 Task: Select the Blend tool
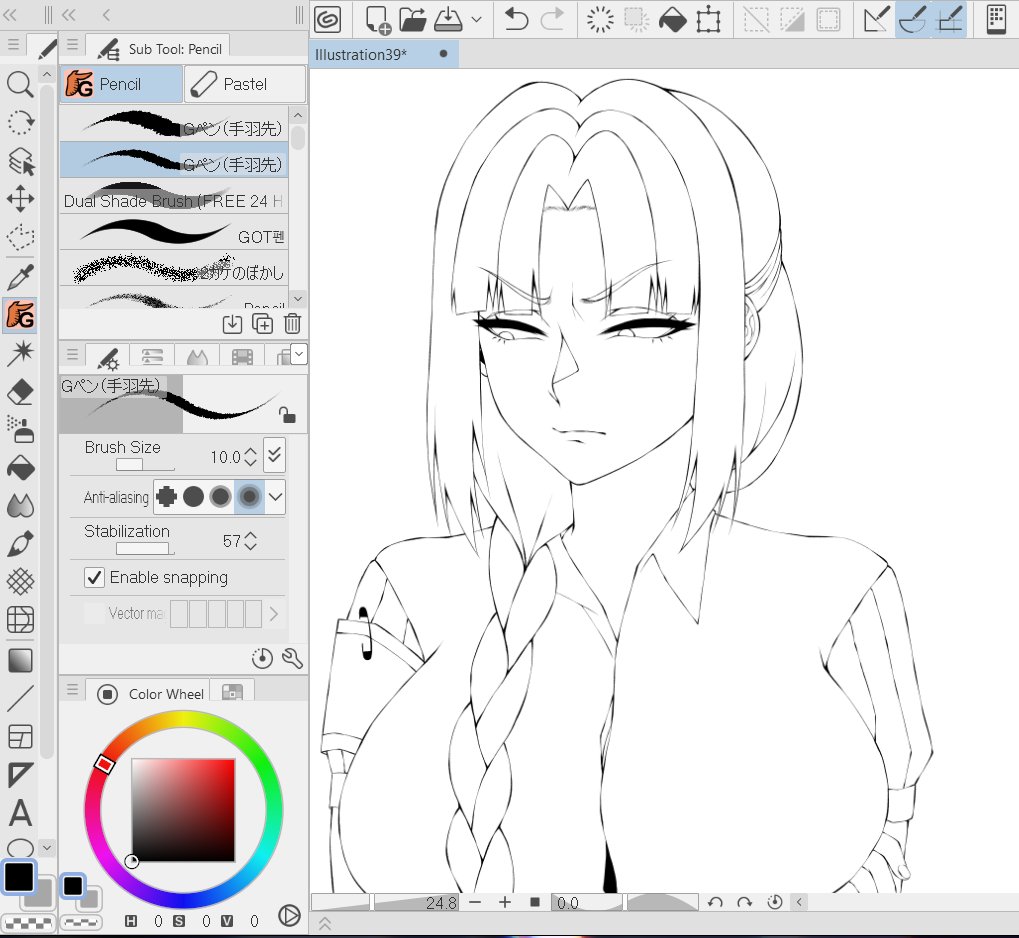19,506
